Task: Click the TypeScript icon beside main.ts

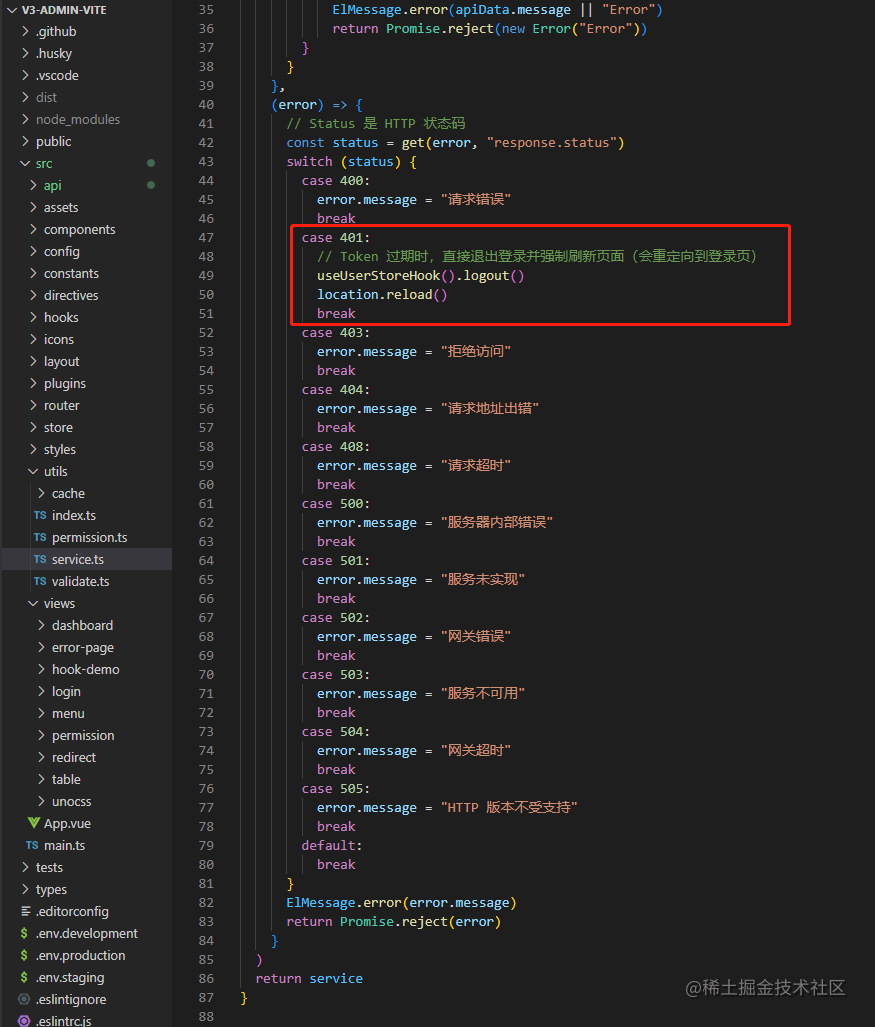Action: [35, 845]
